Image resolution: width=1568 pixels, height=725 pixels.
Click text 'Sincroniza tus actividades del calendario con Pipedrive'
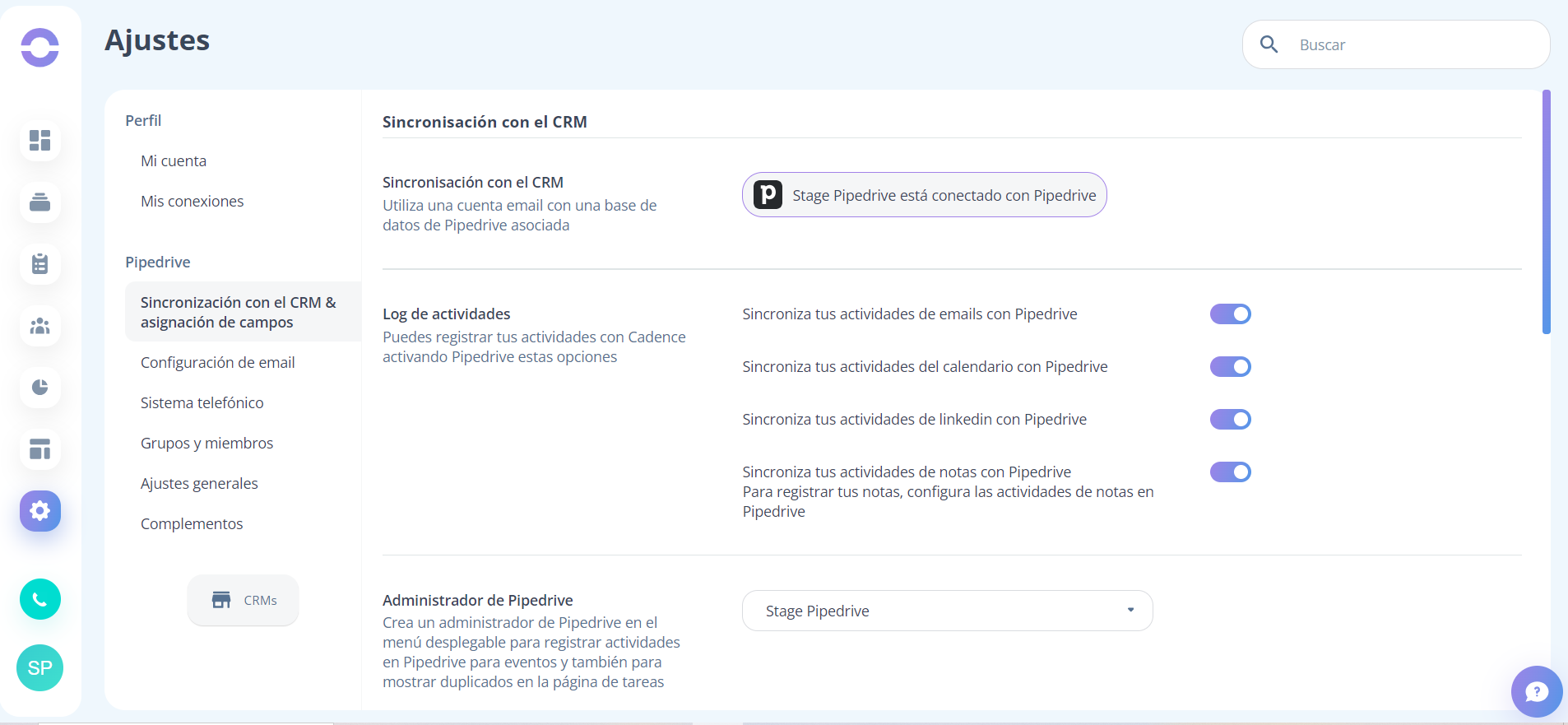click(925, 366)
